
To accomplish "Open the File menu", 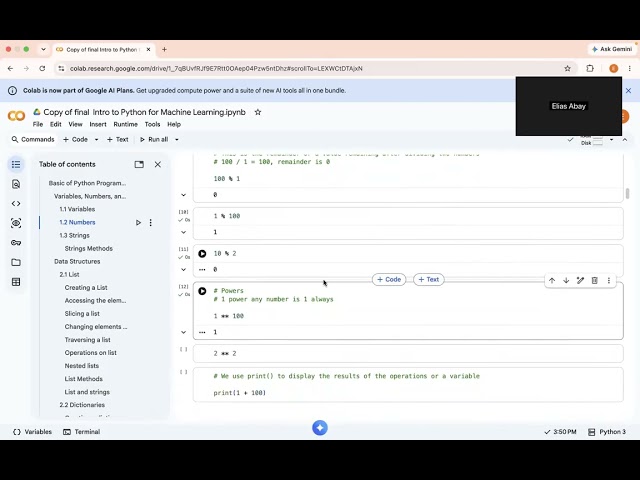I will 38,124.
